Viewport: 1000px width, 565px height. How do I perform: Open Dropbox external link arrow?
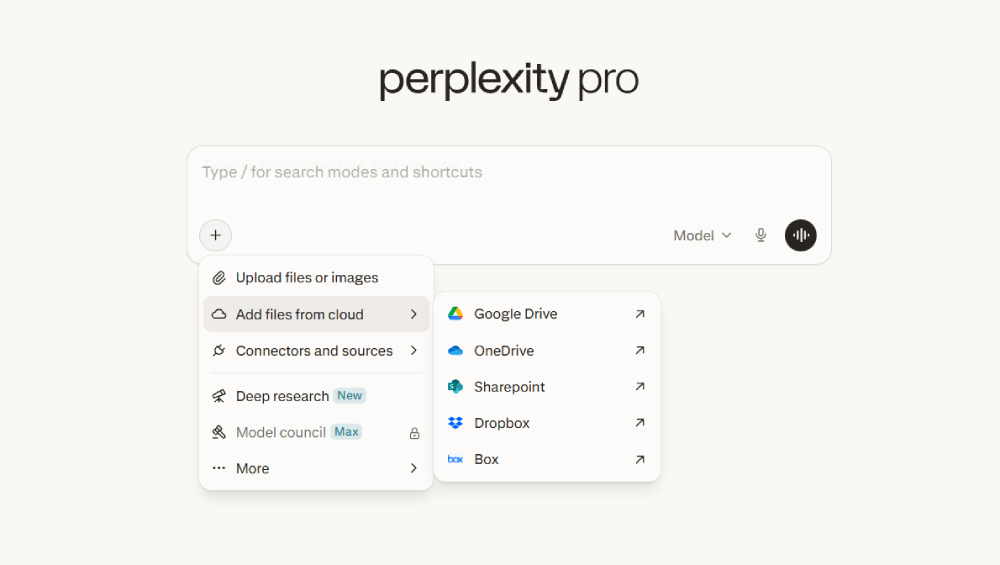pyautogui.click(x=640, y=423)
